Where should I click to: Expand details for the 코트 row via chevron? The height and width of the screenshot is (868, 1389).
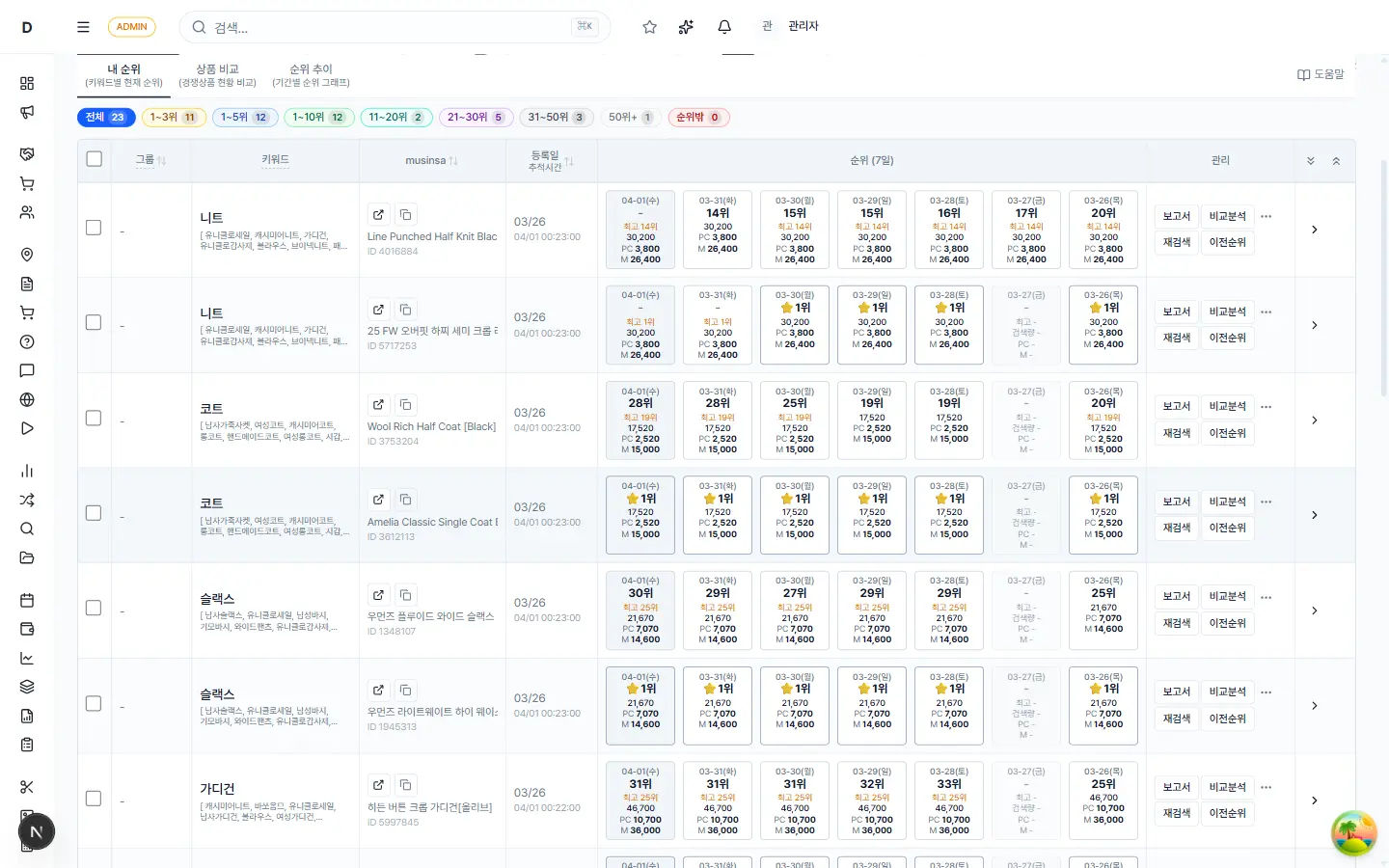pyautogui.click(x=1314, y=420)
